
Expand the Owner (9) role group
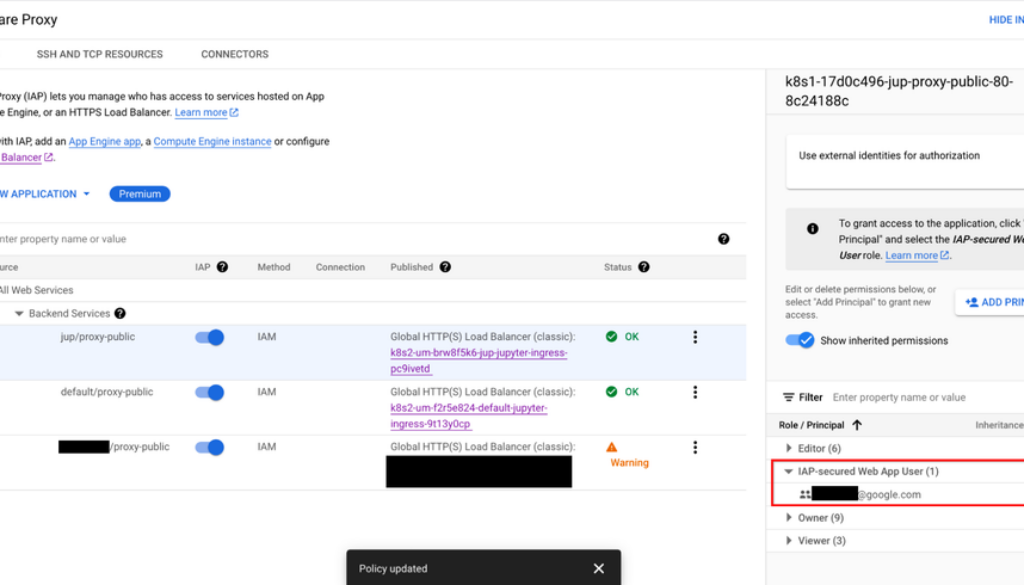[x=789, y=518]
